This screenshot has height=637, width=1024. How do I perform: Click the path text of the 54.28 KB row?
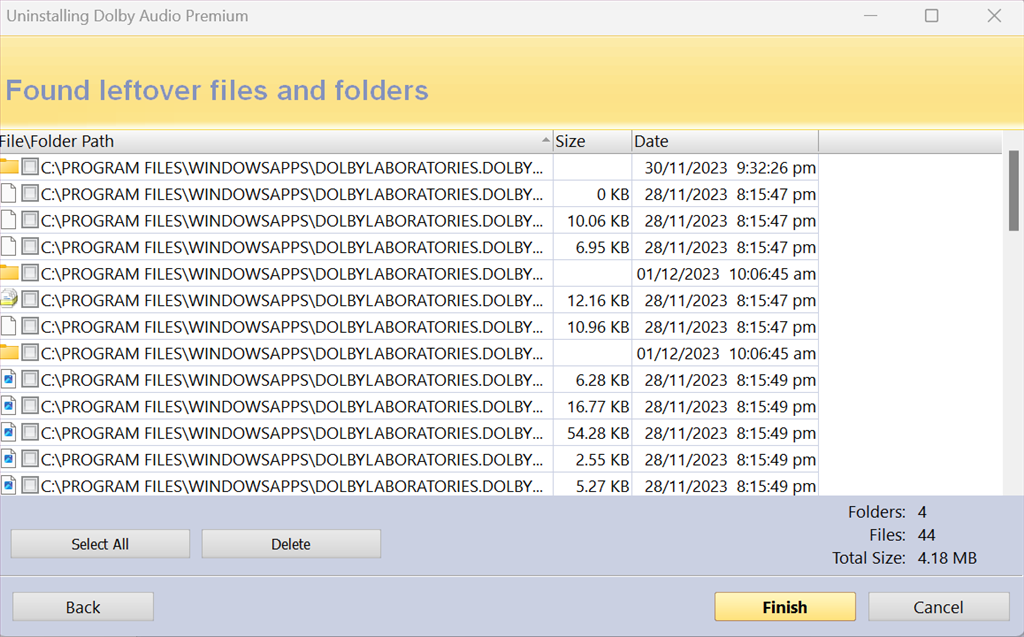[x=292, y=433]
